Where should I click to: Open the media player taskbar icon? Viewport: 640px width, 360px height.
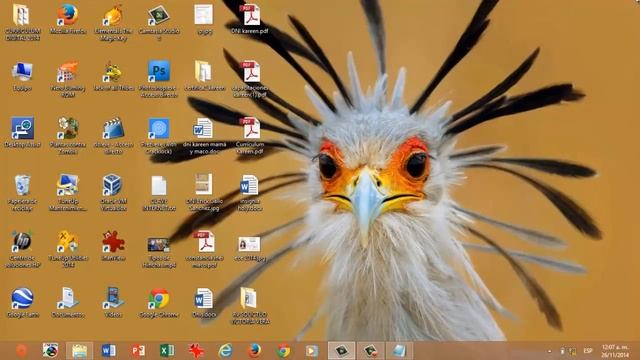tap(312, 351)
